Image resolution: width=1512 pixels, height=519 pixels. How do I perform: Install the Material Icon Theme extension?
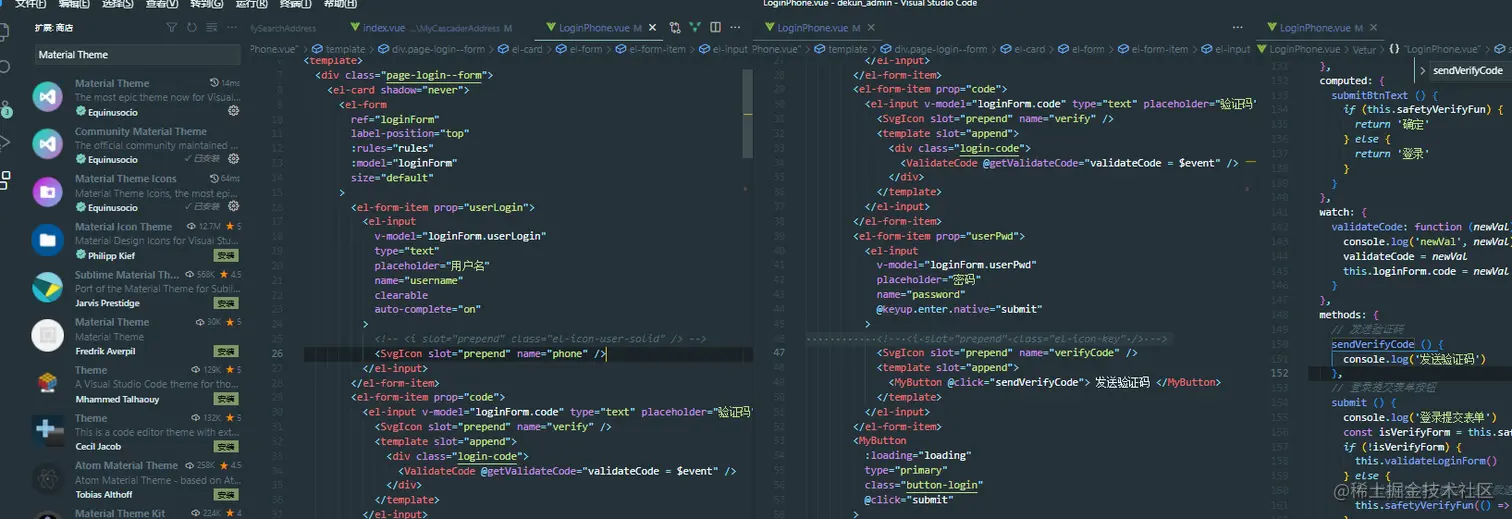point(226,255)
